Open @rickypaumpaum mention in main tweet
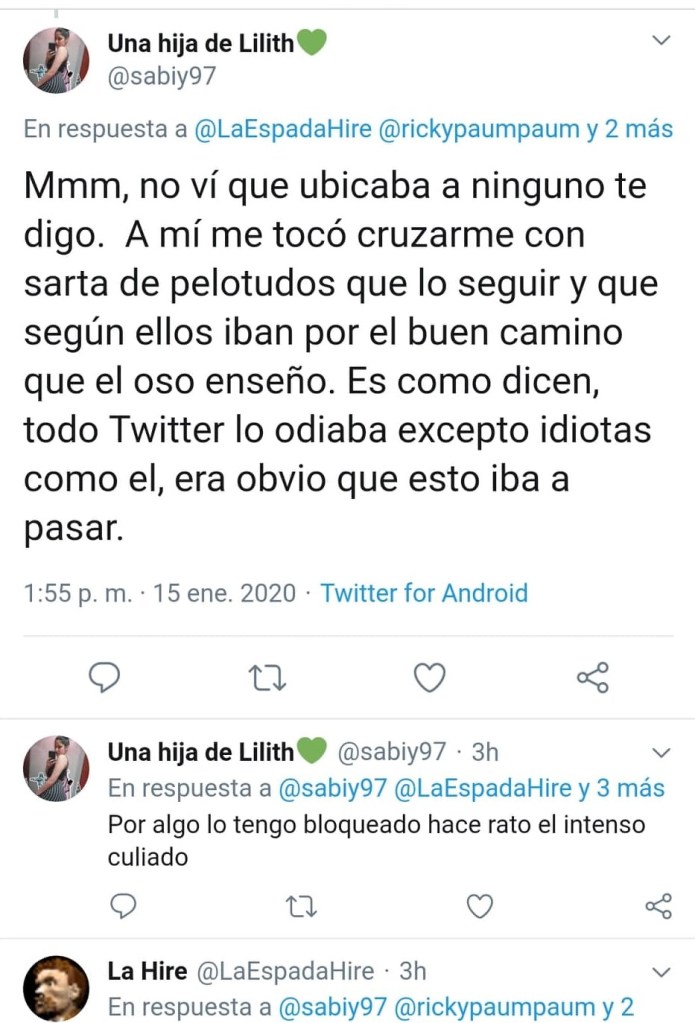This screenshot has height=1023, width=695. click(x=479, y=130)
